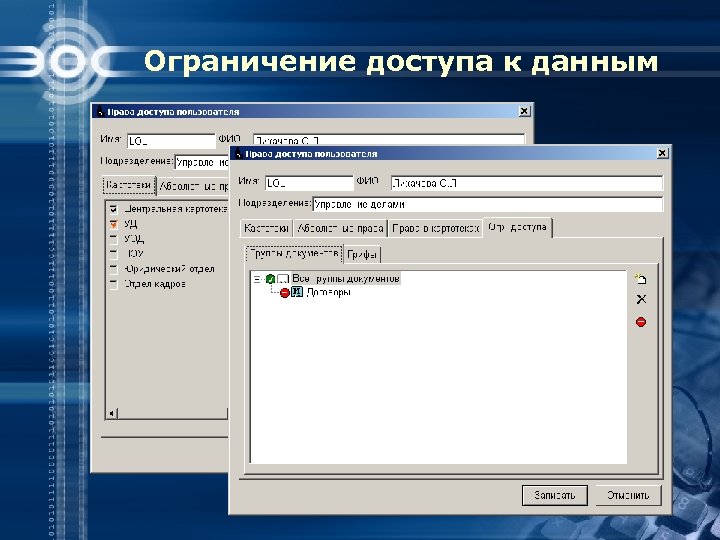Click the red deny icon in the side toolbar

click(641, 322)
